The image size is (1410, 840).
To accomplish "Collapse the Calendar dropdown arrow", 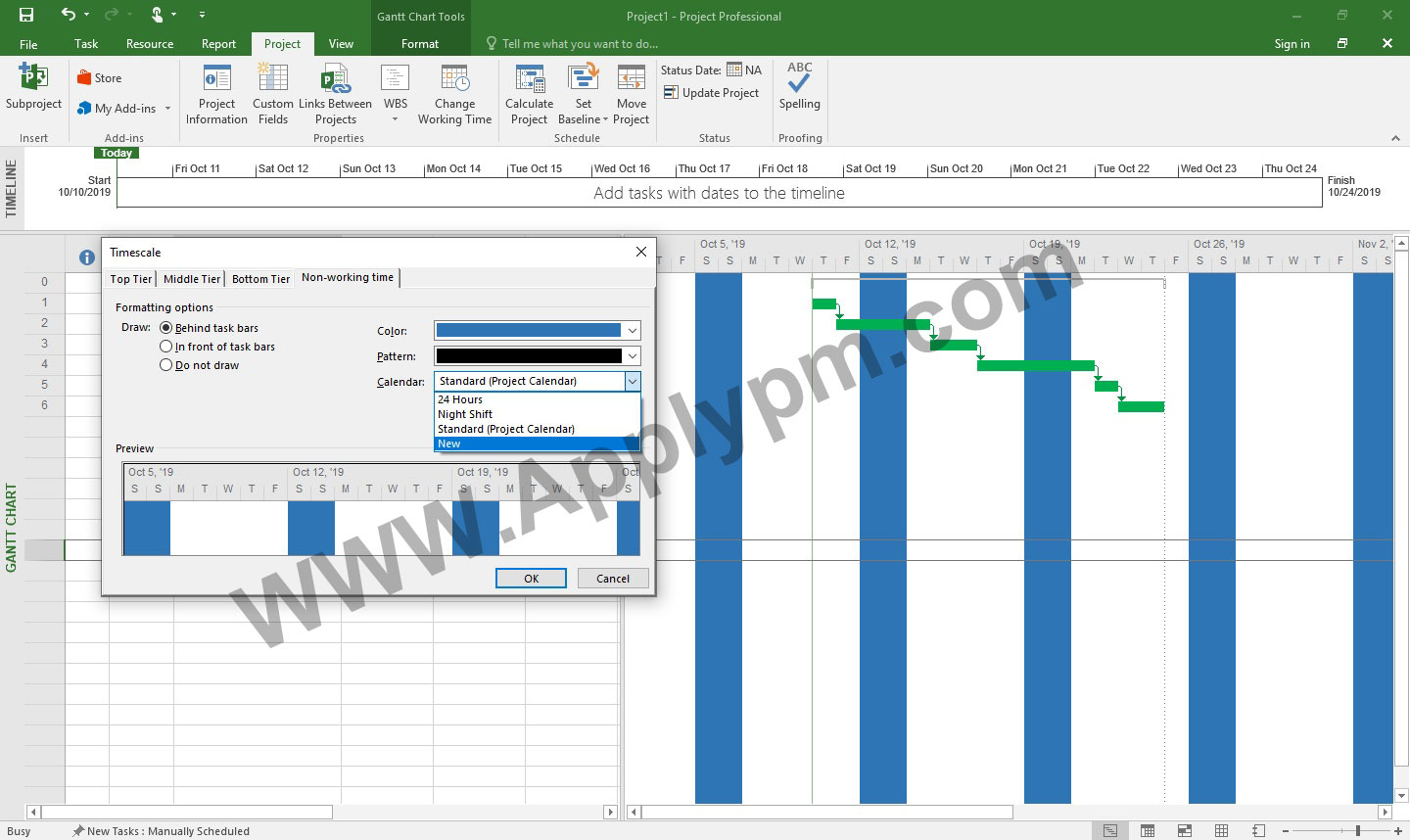I will tap(633, 382).
